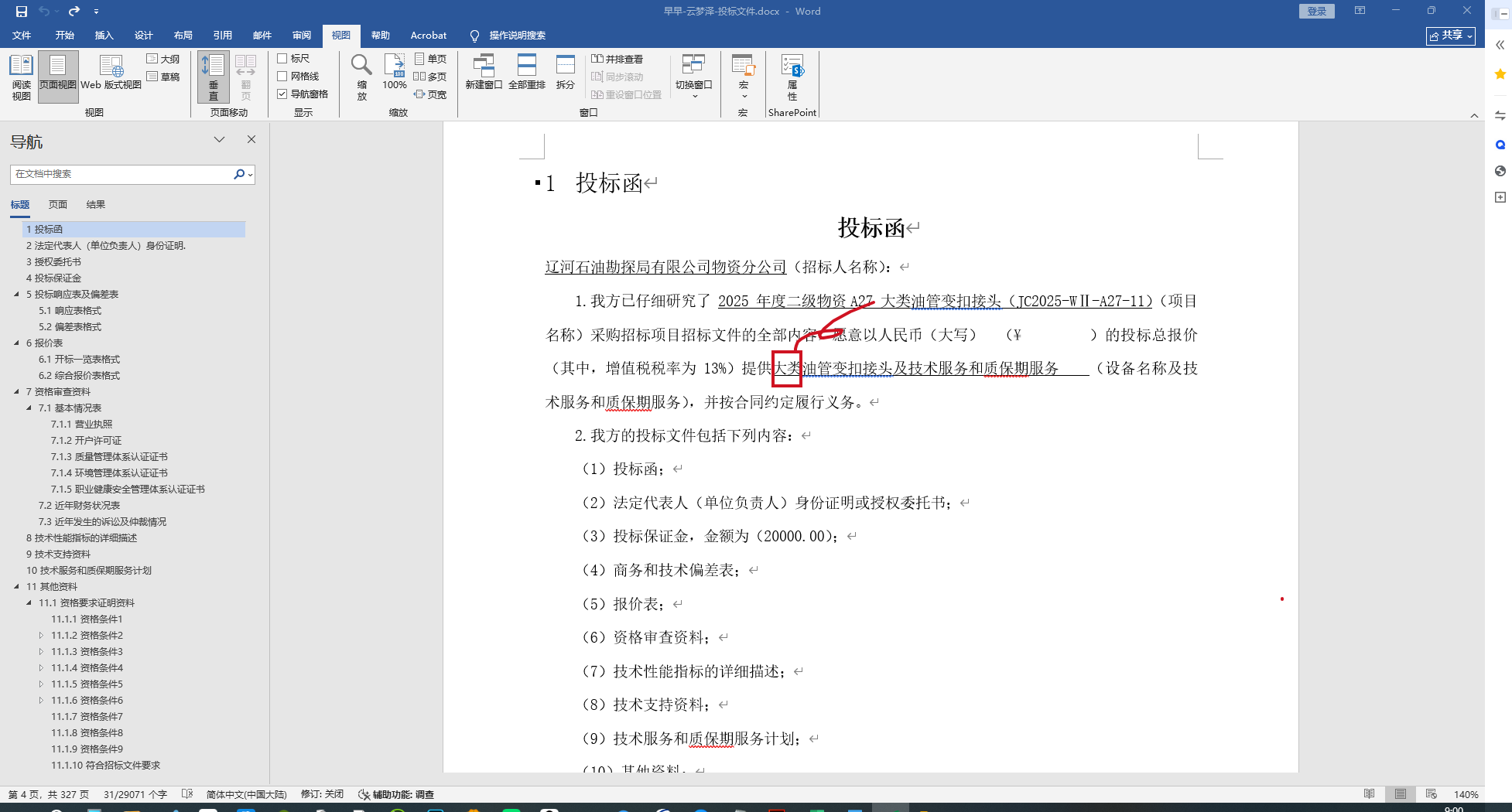1512x812 pixels.
Task: Open Reading View mode
Action: [21, 77]
